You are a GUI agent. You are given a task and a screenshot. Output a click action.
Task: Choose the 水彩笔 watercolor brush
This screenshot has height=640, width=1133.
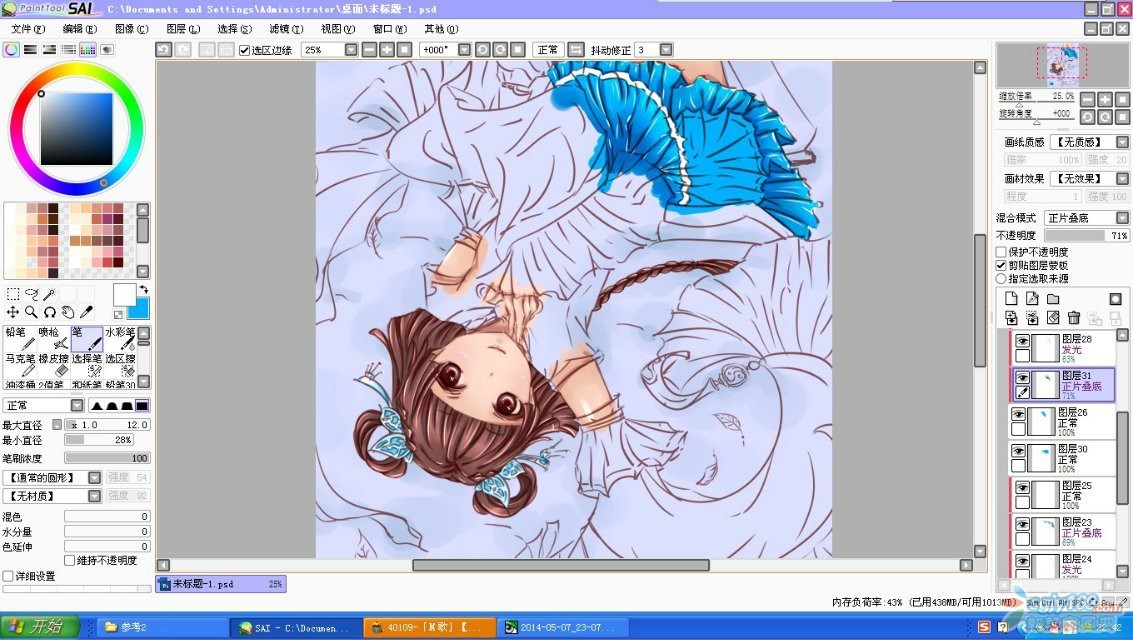(120, 339)
